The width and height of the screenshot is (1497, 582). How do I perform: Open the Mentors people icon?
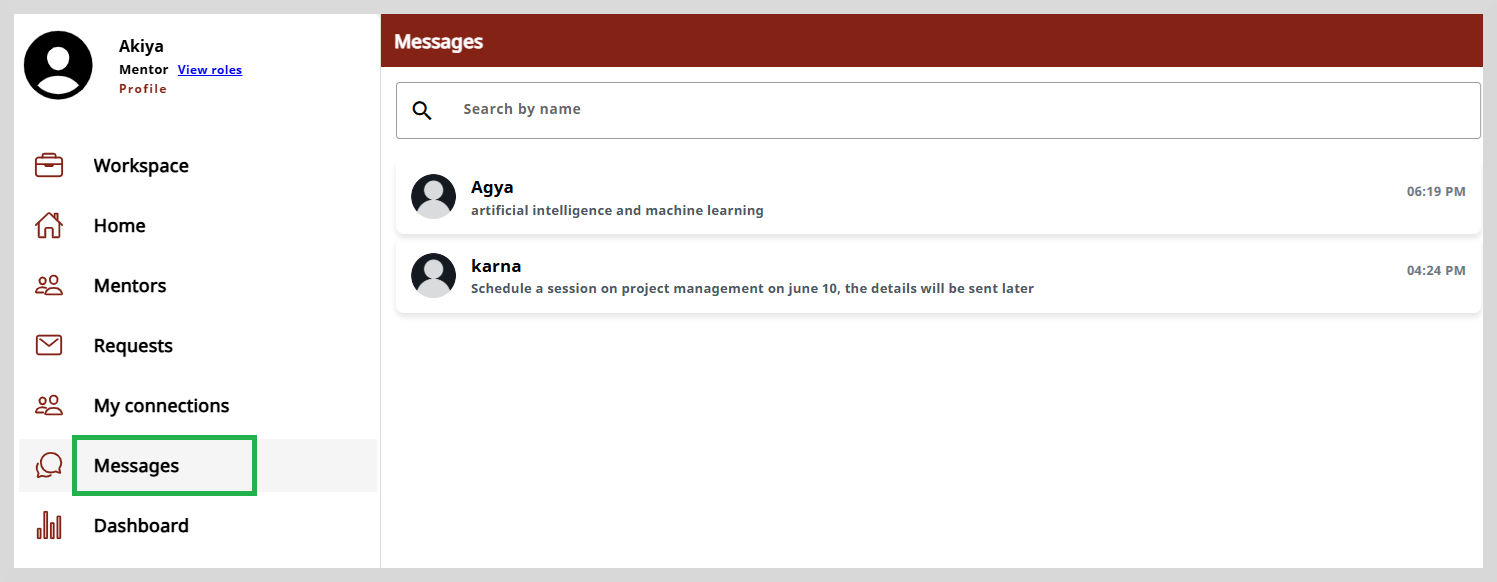49,285
